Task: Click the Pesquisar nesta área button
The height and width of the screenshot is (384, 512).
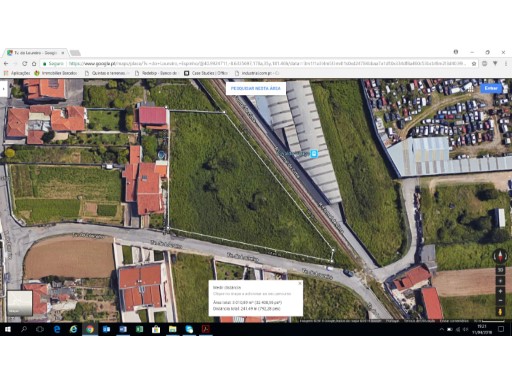Action: [256, 88]
